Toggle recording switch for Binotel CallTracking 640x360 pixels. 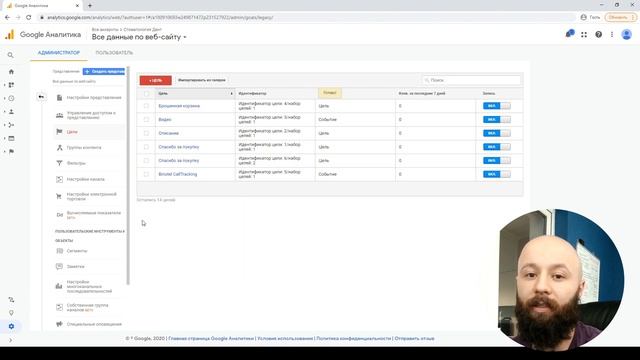(497, 174)
